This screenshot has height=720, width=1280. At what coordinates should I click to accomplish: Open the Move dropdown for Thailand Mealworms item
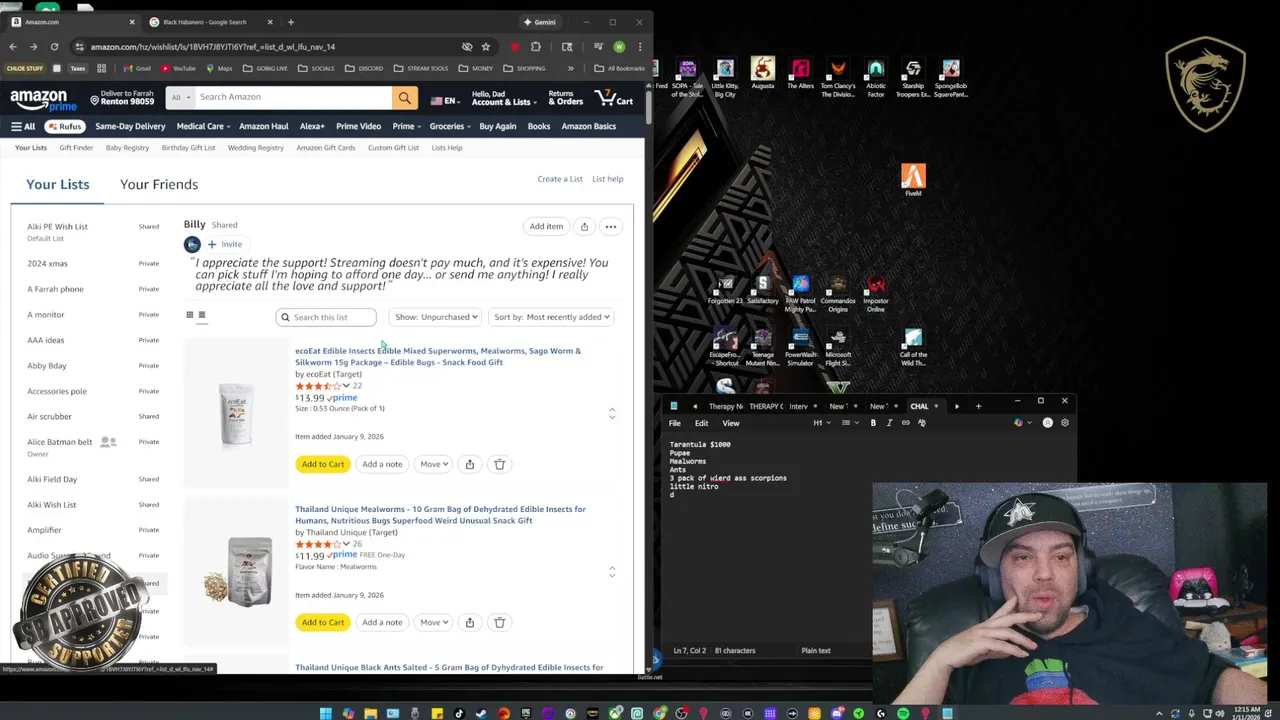click(x=433, y=622)
